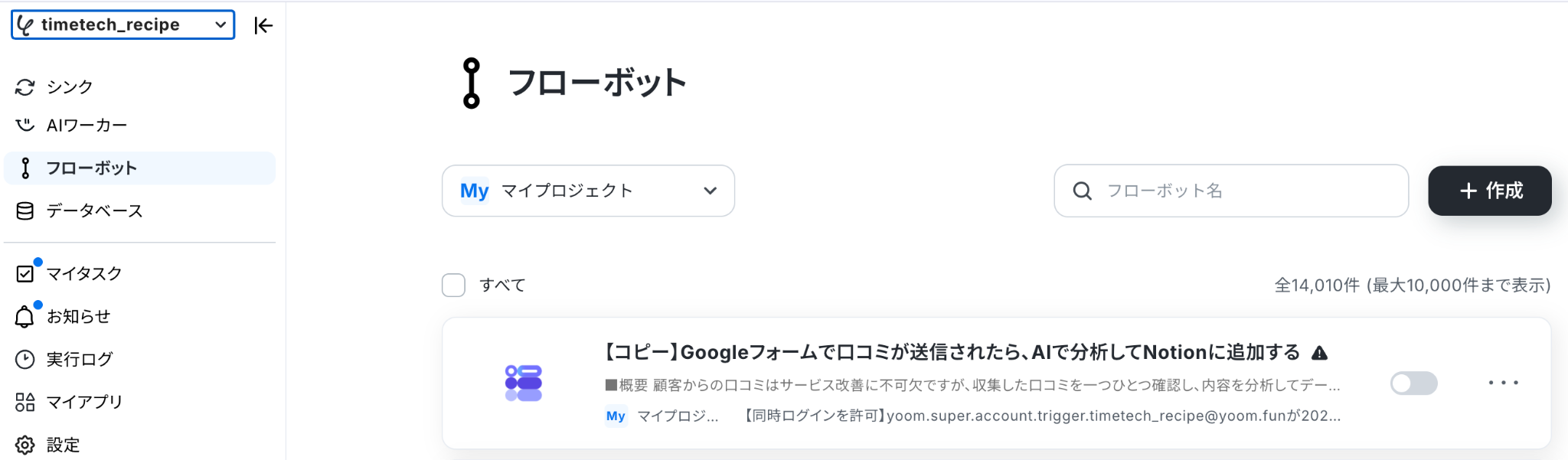
Task: Click the シンク sync icon
Action: pos(25,87)
